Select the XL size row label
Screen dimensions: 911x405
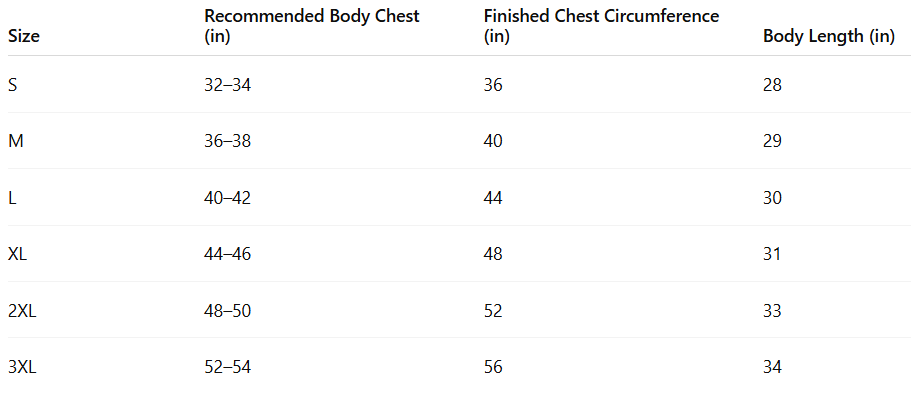17,254
